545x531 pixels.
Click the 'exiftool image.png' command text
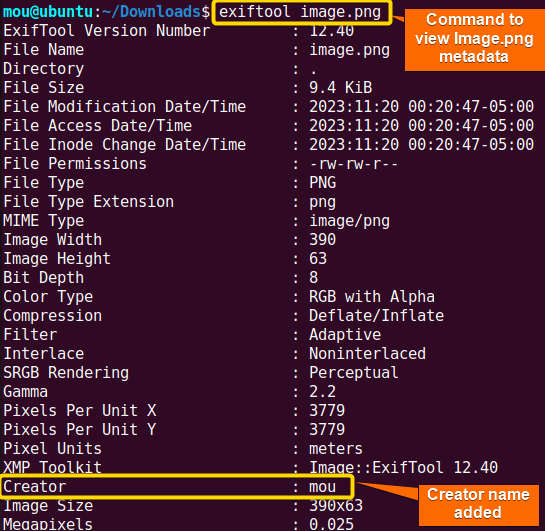tap(300, 13)
